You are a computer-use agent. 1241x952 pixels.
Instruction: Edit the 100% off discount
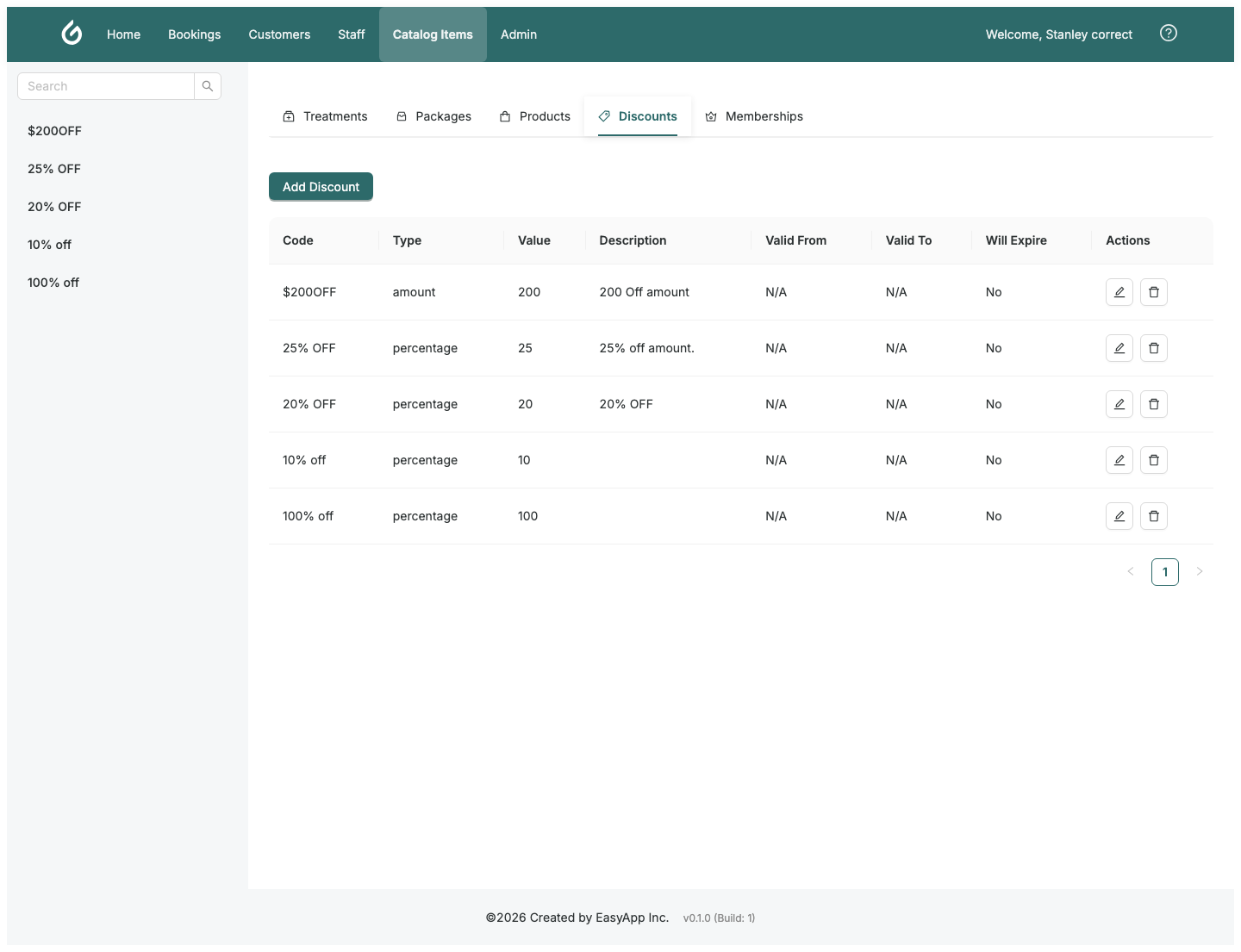pos(1119,516)
